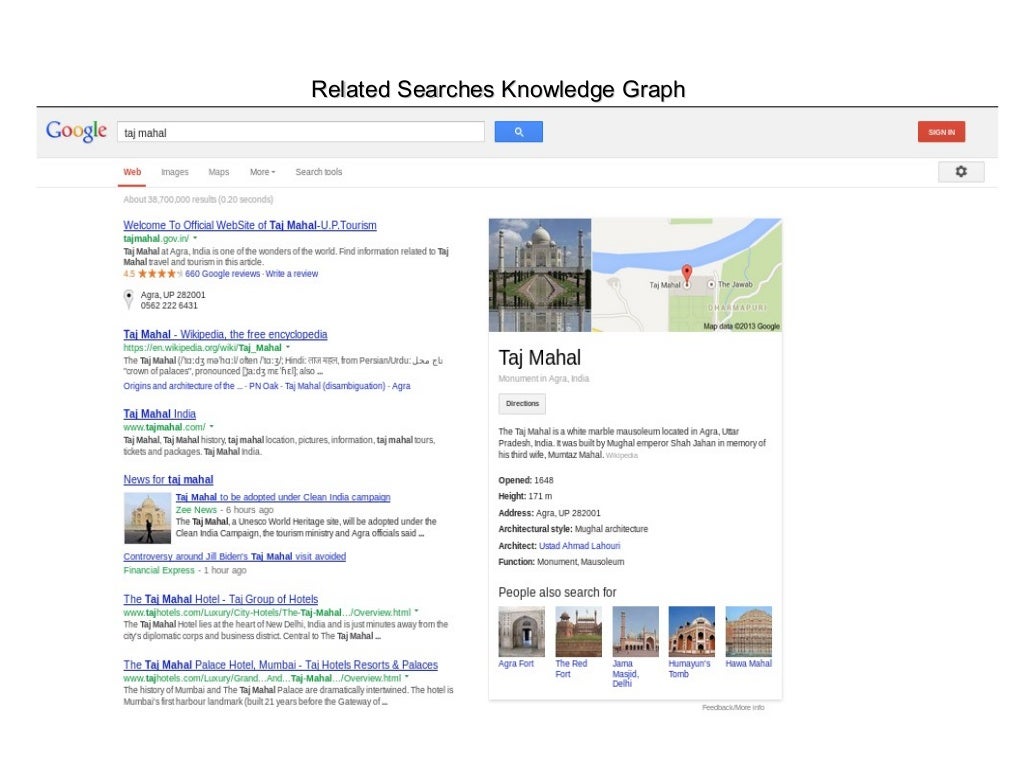The image size is (1024, 768).
Task: Click Jama Masjid, Delhi thumbnail image
Action: click(635, 632)
